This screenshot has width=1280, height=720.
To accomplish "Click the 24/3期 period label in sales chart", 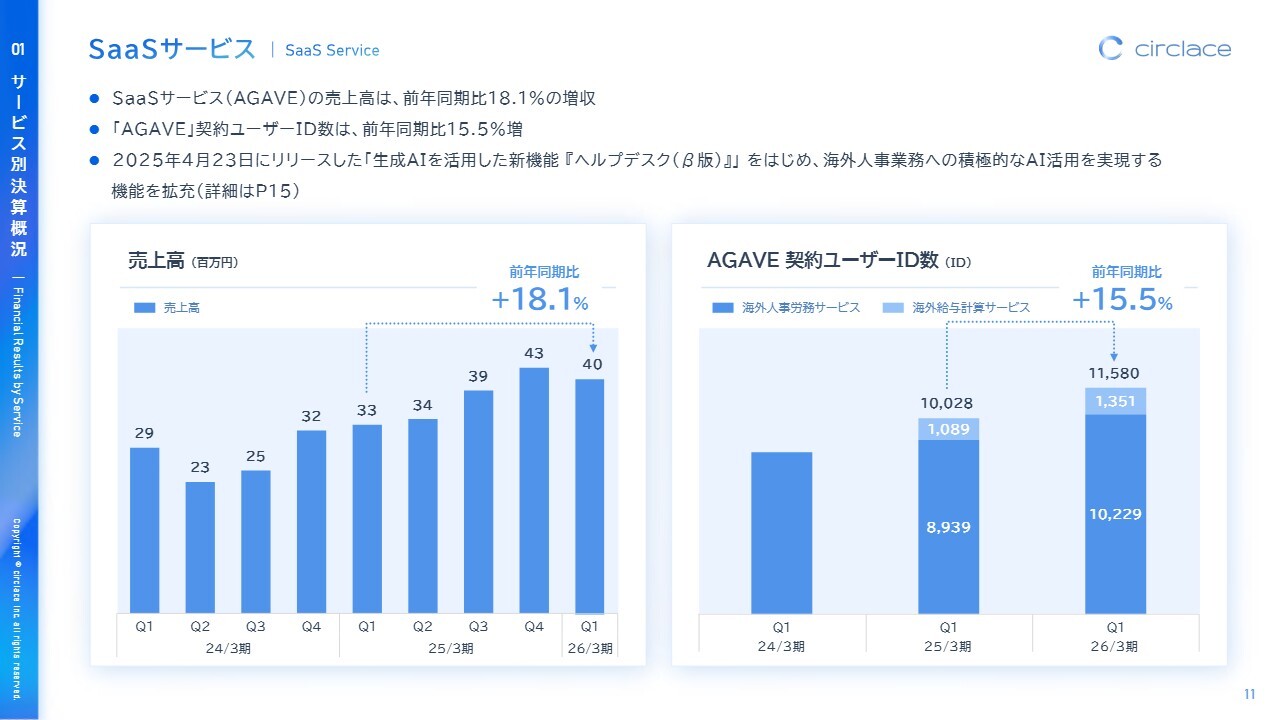I will (x=228, y=647).
